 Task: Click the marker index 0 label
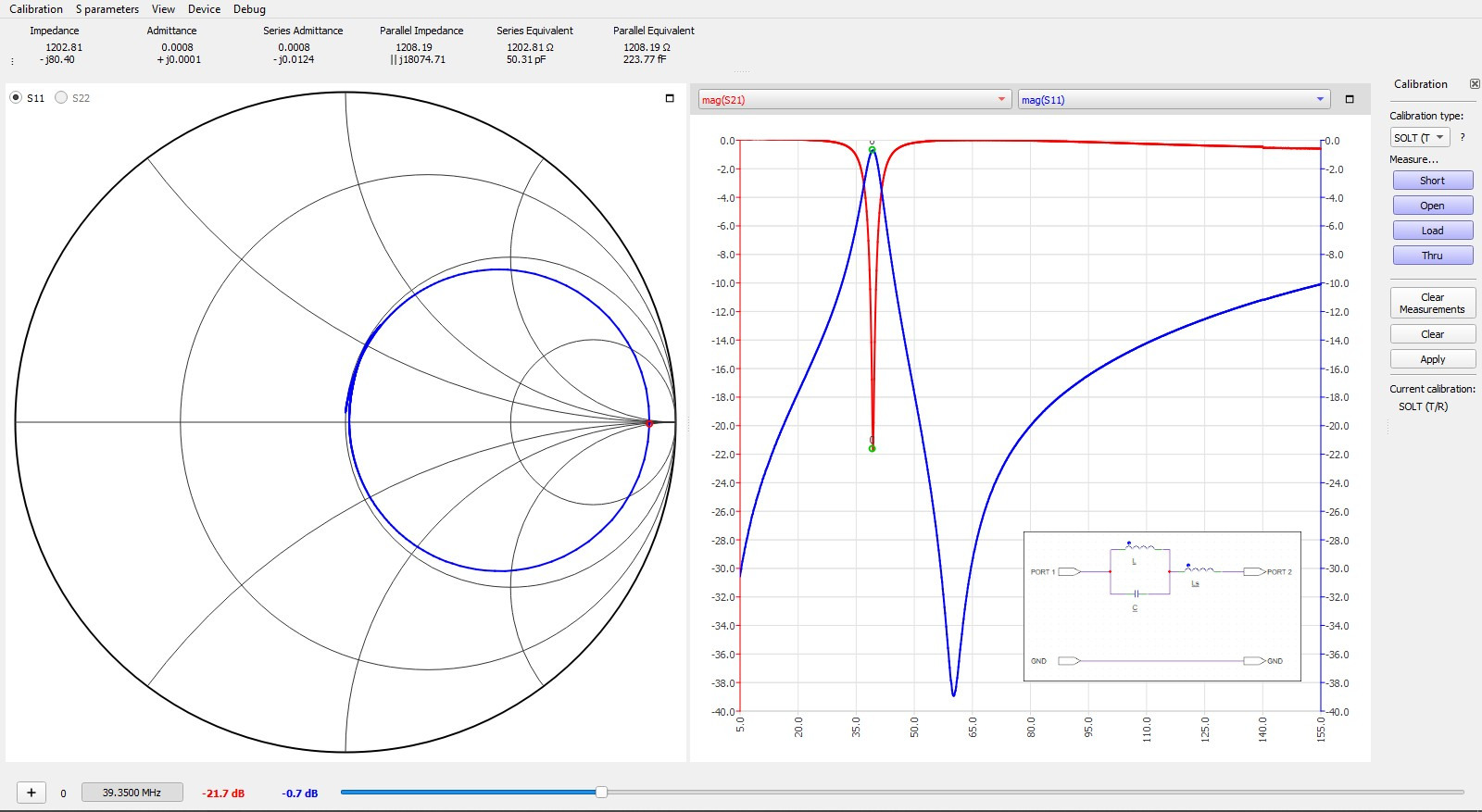click(x=63, y=793)
